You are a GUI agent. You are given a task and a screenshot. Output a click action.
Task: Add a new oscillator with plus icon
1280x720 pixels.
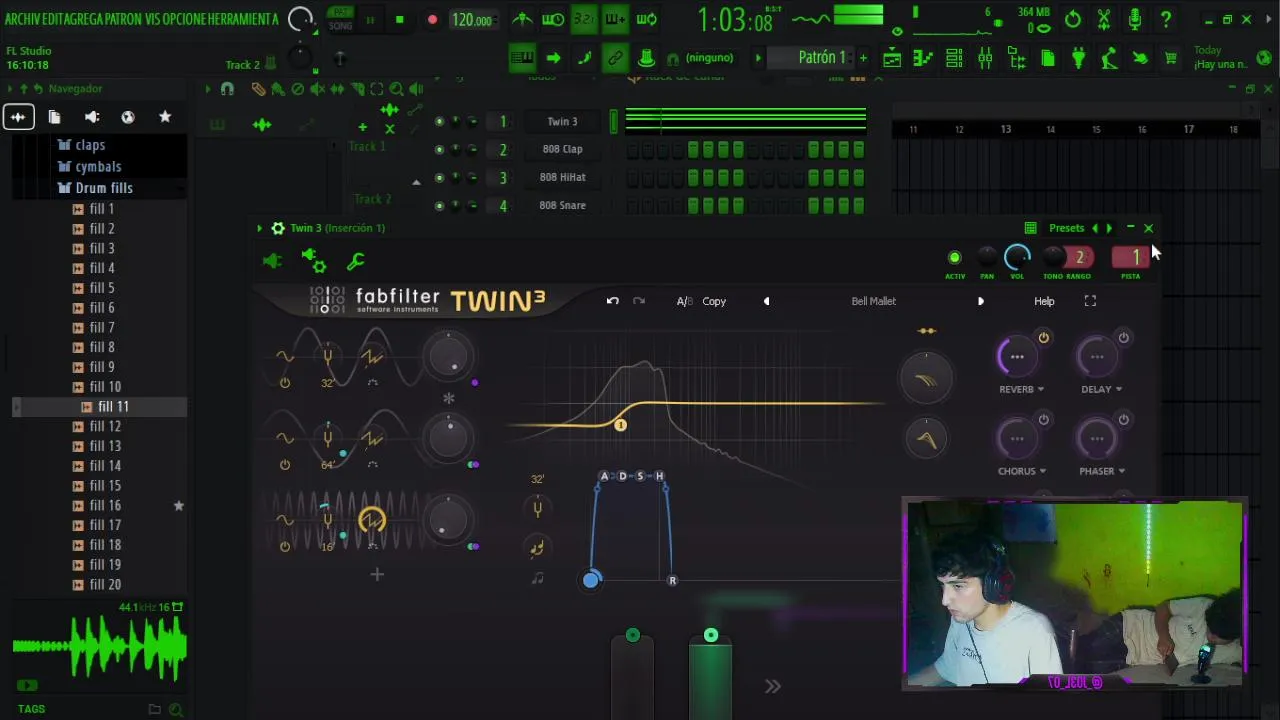[377, 574]
